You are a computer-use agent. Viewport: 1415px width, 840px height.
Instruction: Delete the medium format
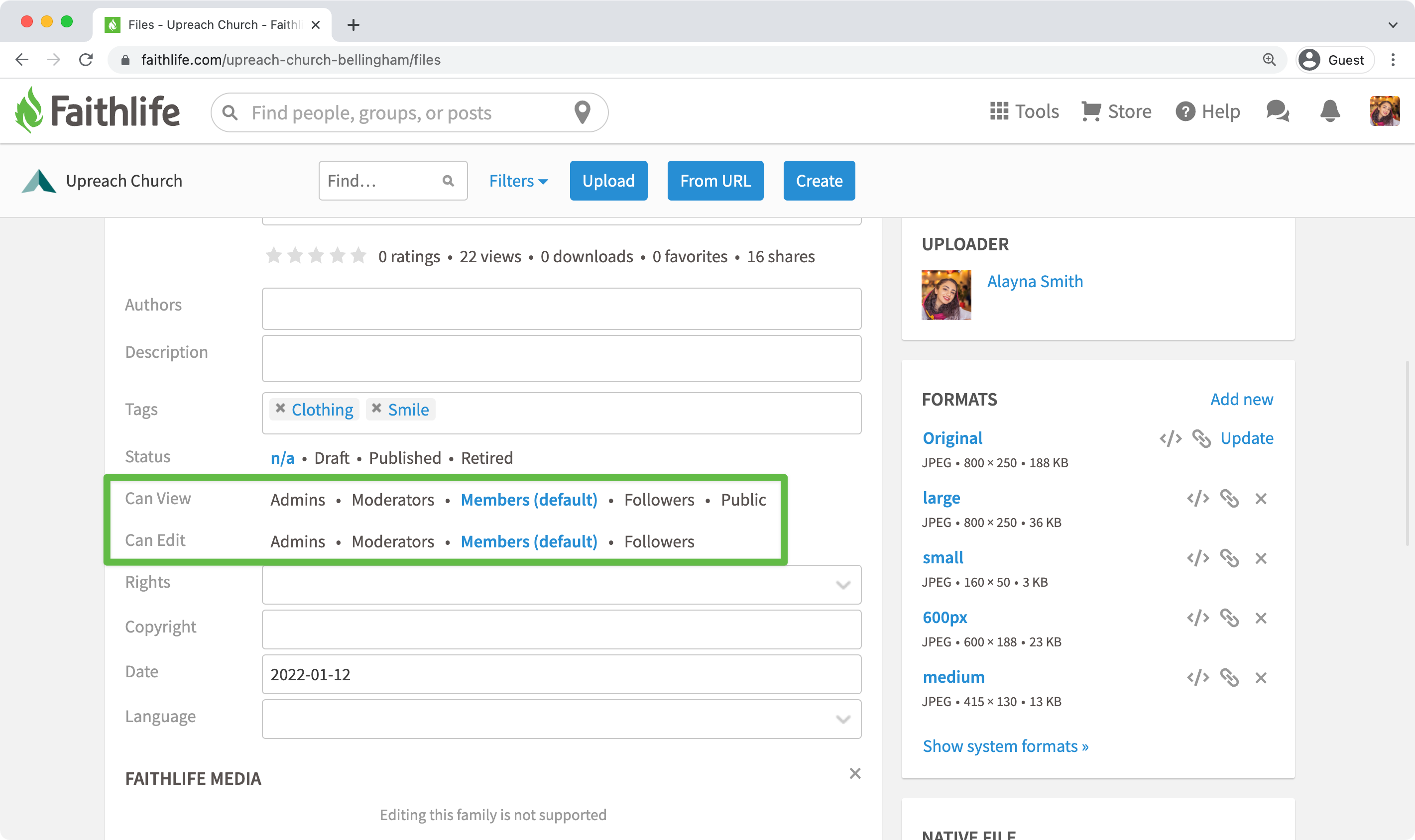[1261, 678]
